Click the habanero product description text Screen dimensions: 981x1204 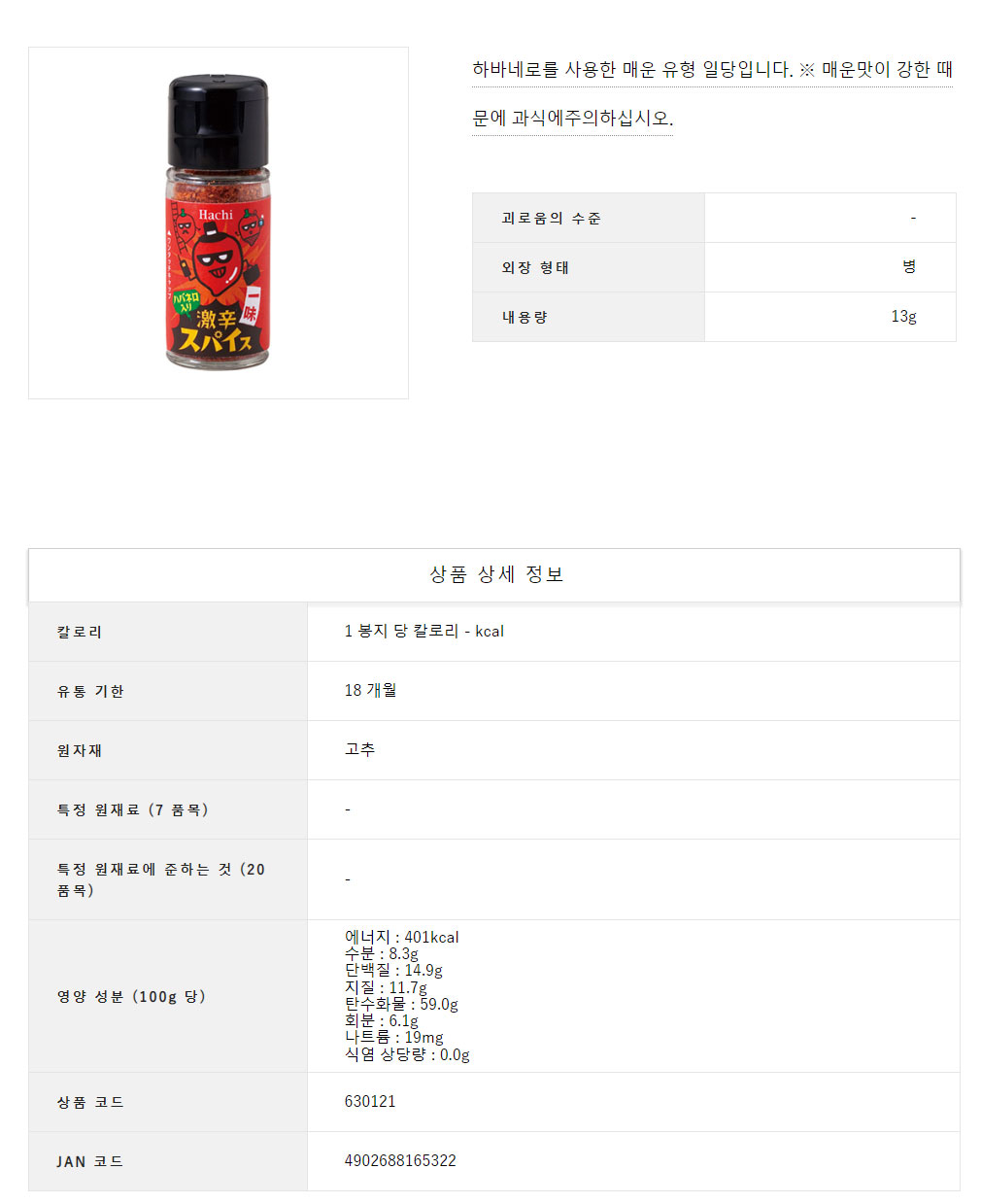point(712,93)
